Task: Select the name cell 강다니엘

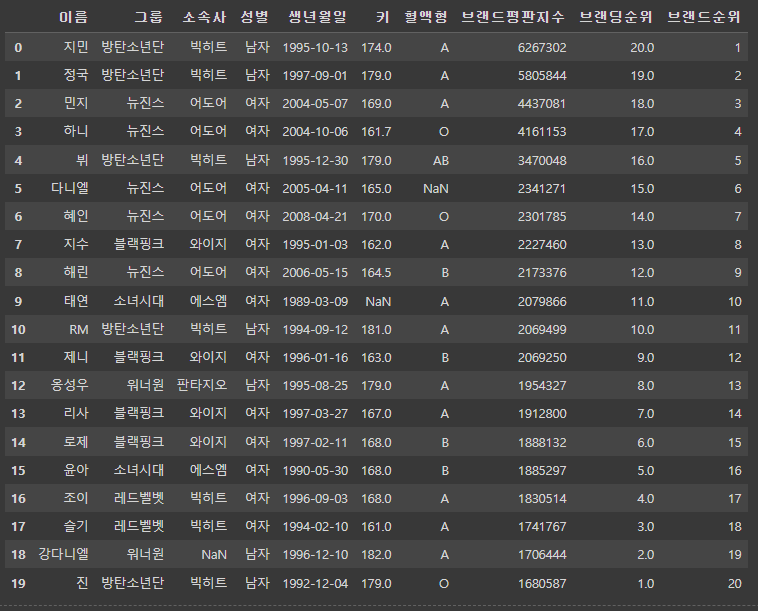Action: (x=63, y=554)
